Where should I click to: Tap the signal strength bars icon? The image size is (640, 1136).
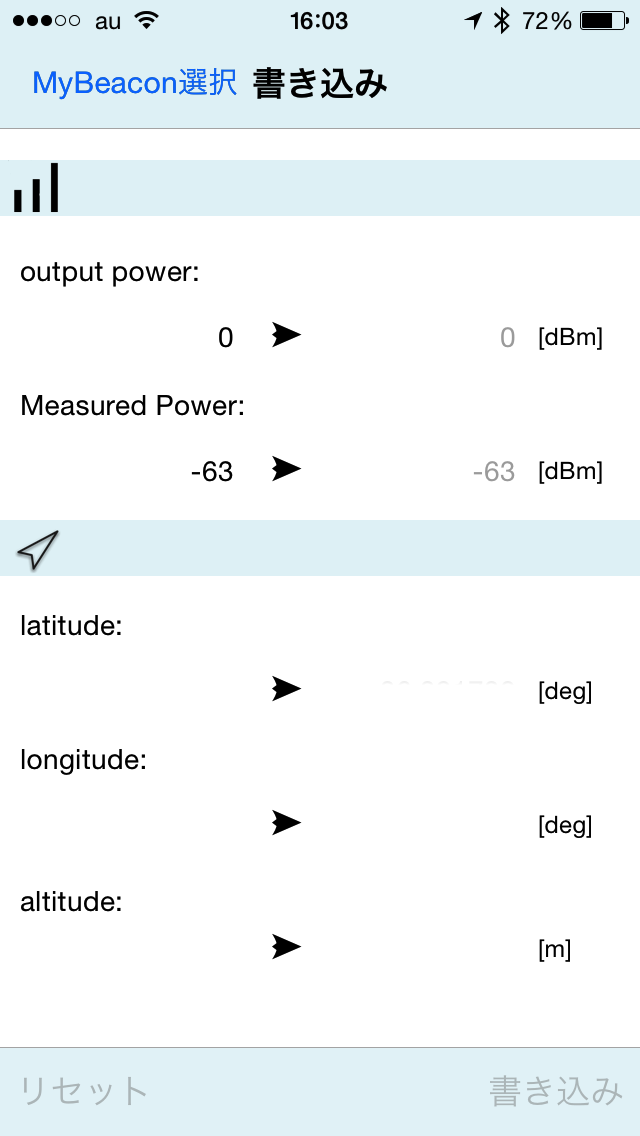point(36,188)
